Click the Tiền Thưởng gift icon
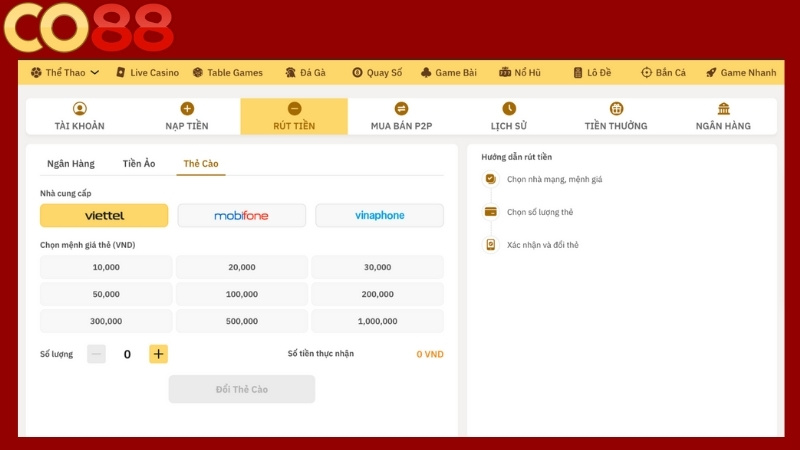 616,108
